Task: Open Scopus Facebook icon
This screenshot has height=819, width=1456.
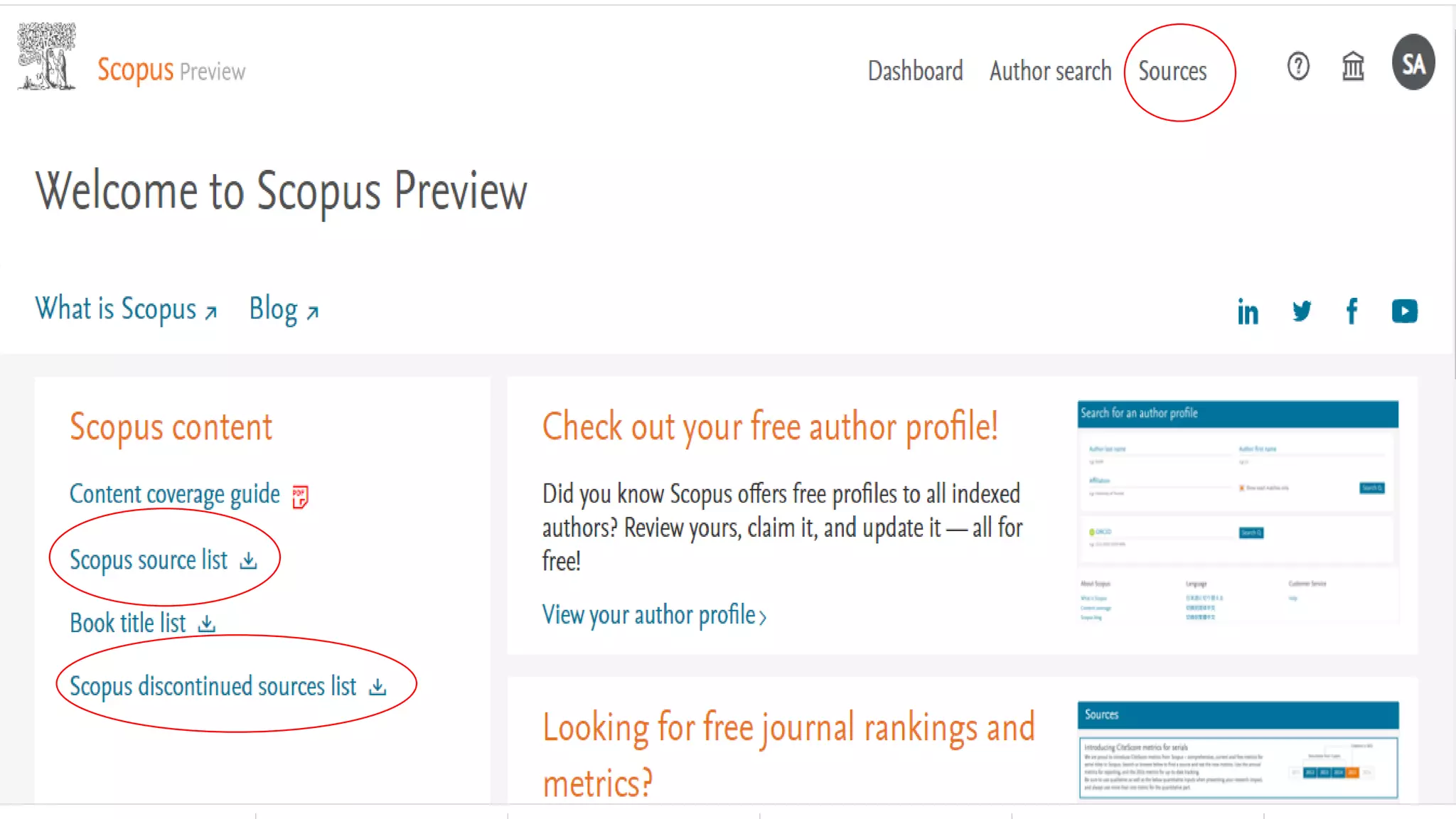Action: click(x=1352, y=311)
